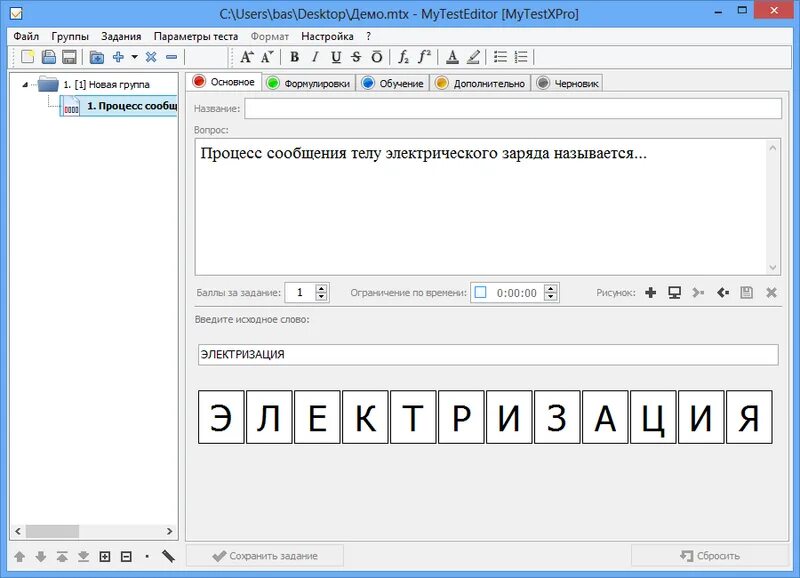Collapse the Новая группа tree node
The image size is (800, 578).
click(24, 85)
